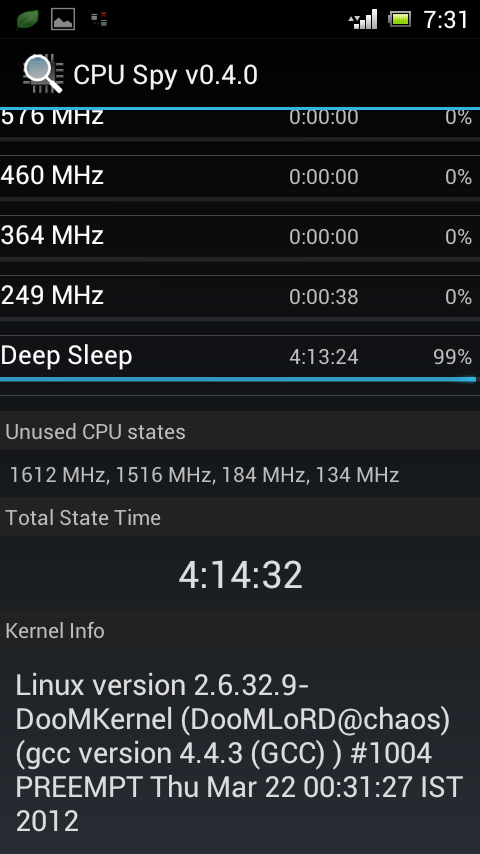
Task: Select the 460 MHz state row
Action: (x=240, y=176)
